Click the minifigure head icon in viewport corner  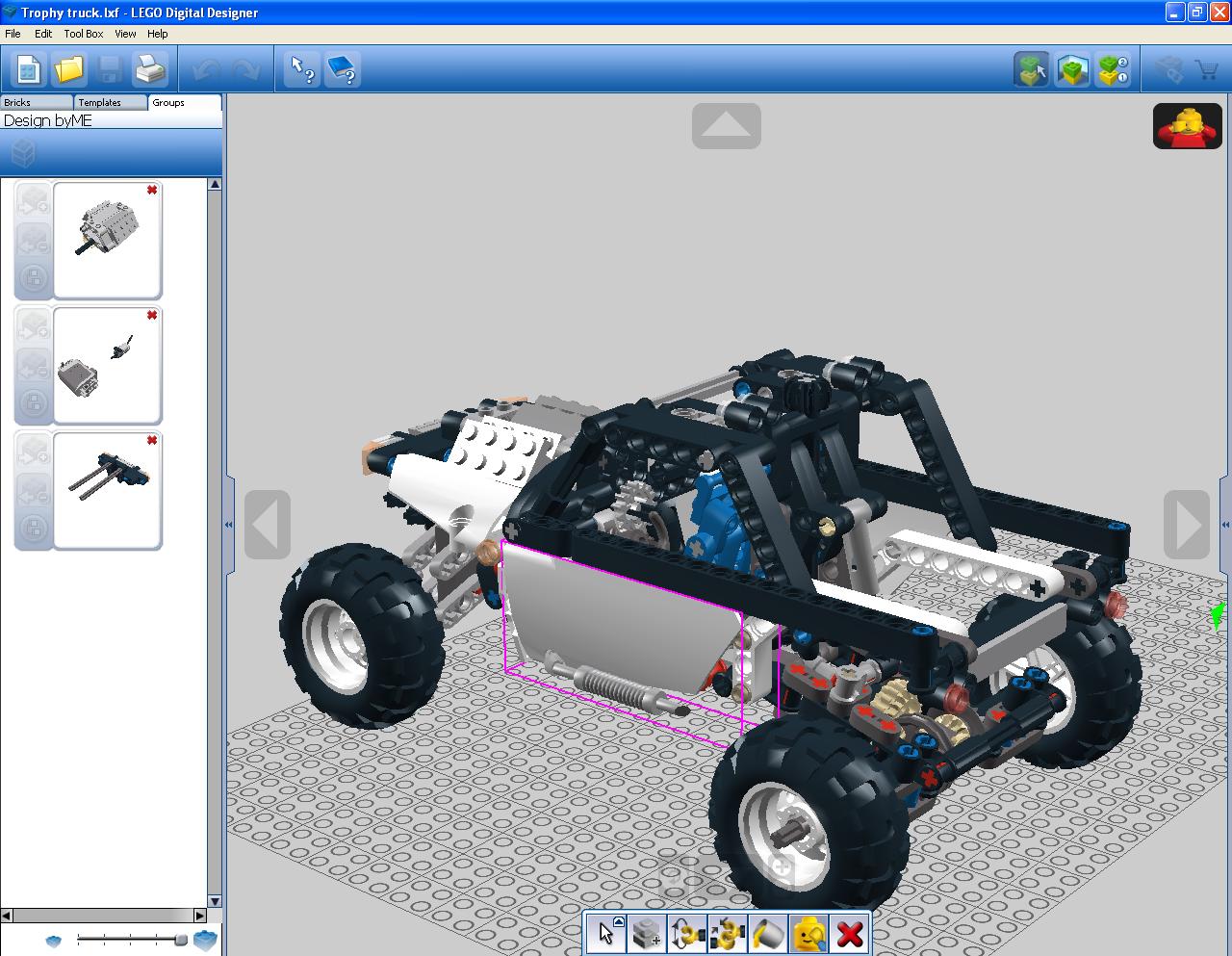click(1187, 126)
